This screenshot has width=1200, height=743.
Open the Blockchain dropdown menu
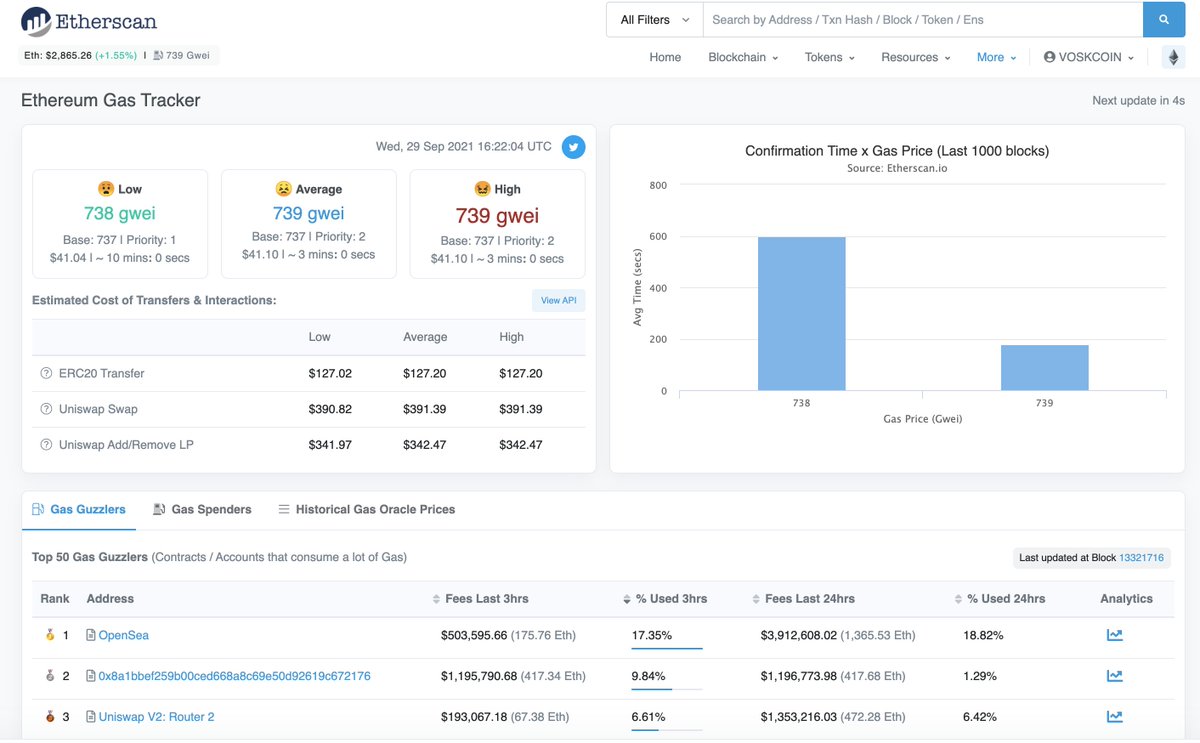(743, 58)
